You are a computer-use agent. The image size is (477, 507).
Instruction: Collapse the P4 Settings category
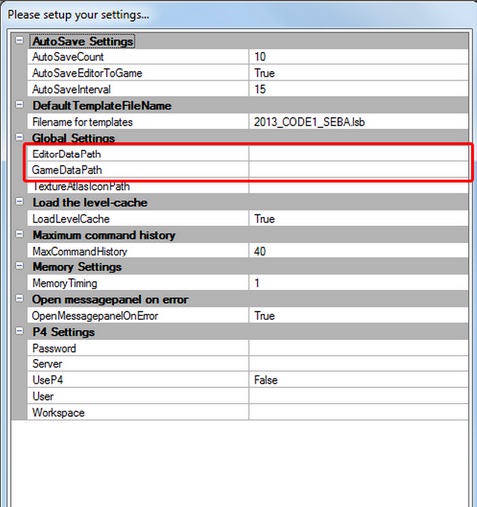[x=20, y=331]
